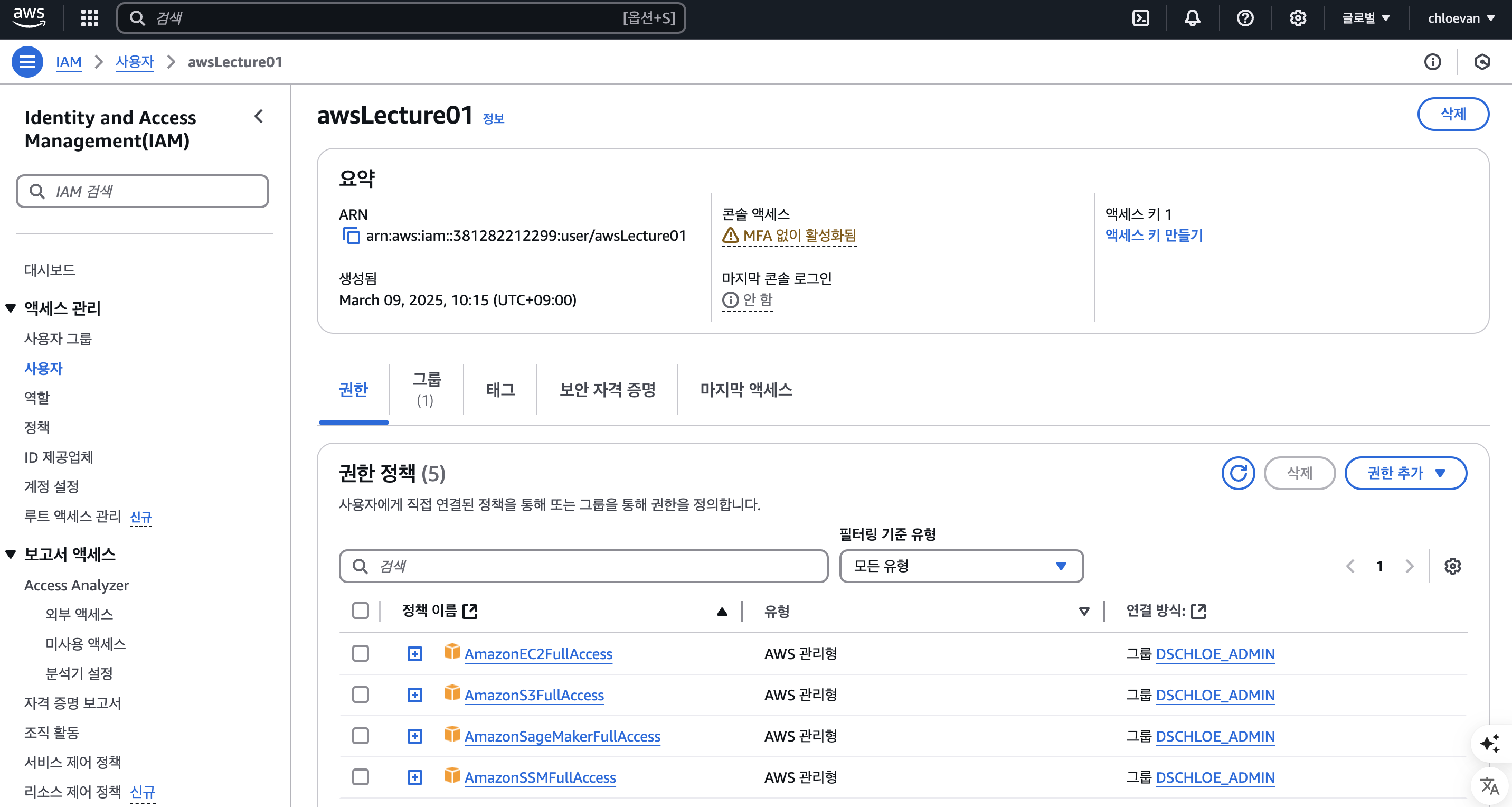
Task: Open 정책 in the sidebar
Action: tap(37, 427)
